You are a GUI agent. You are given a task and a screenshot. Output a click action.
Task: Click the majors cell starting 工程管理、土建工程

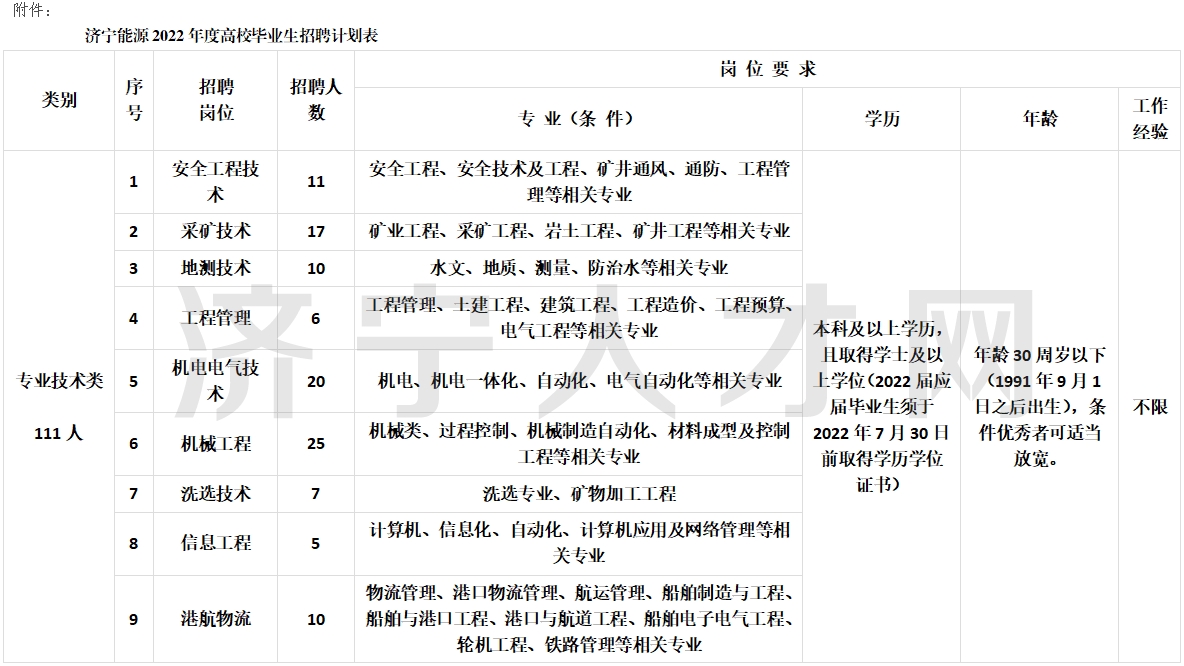coord(578,318)
